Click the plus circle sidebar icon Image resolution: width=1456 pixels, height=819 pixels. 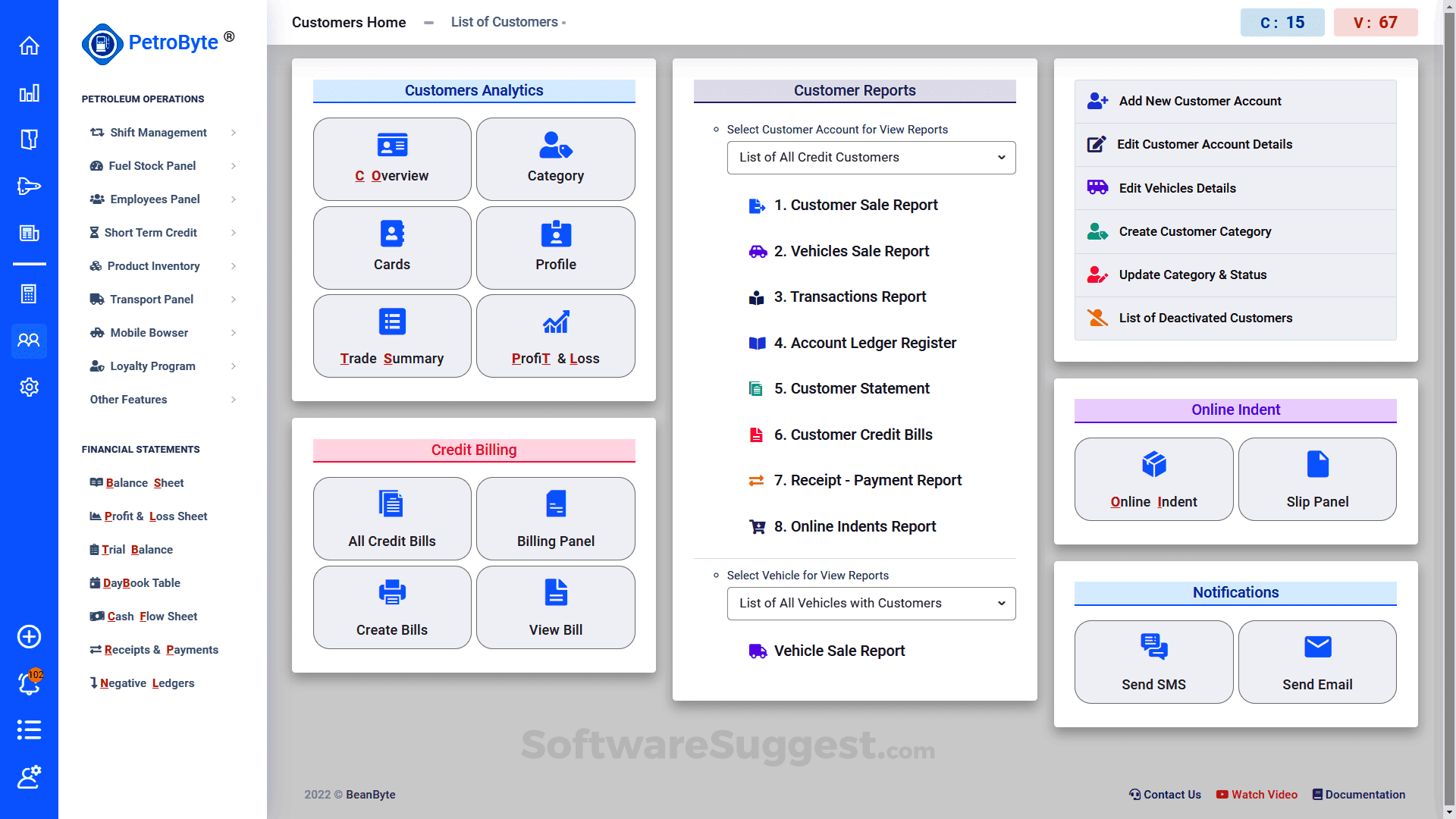pyautogui.click(x=29, y=636)
